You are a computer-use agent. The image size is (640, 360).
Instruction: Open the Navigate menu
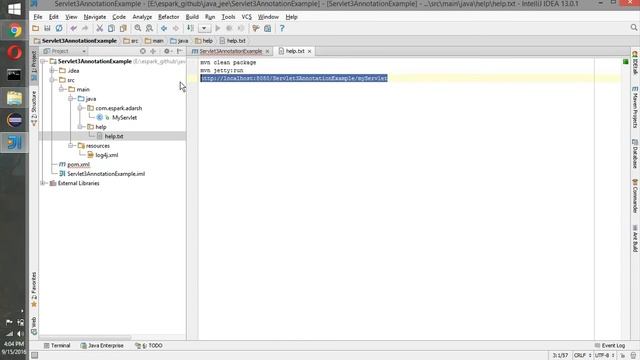(95, 17)
